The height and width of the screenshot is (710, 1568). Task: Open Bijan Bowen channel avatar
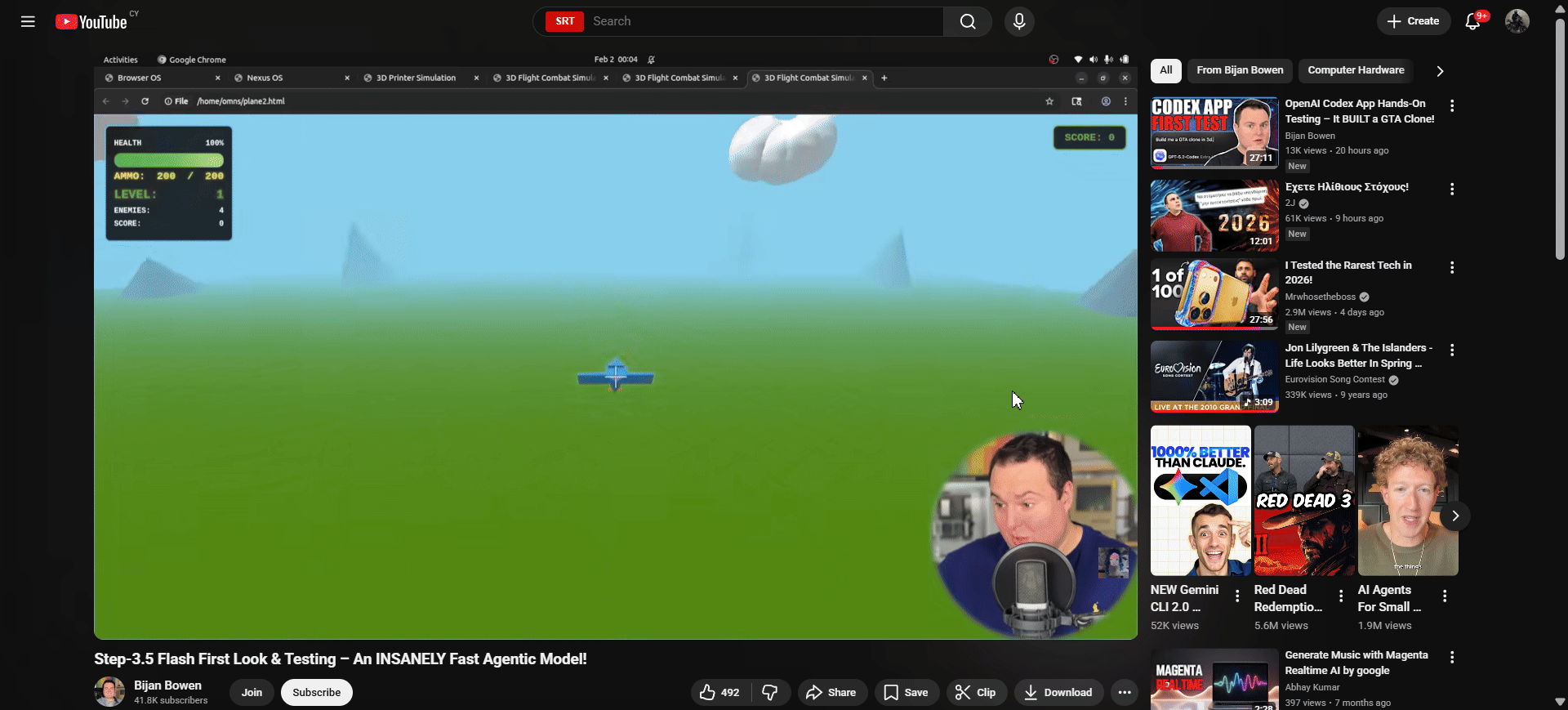point(109,692)
